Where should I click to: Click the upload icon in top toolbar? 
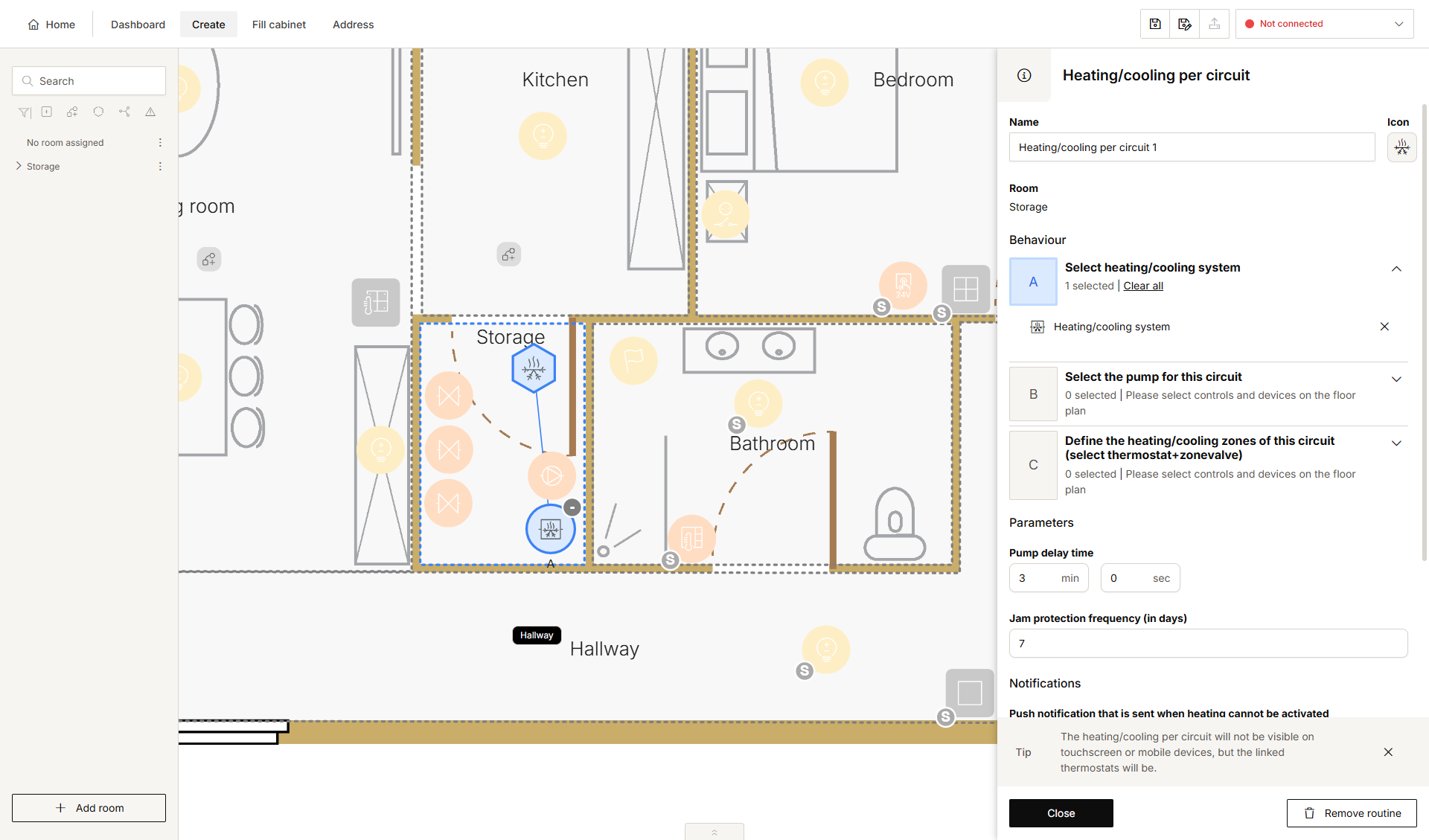point(1215,24)
